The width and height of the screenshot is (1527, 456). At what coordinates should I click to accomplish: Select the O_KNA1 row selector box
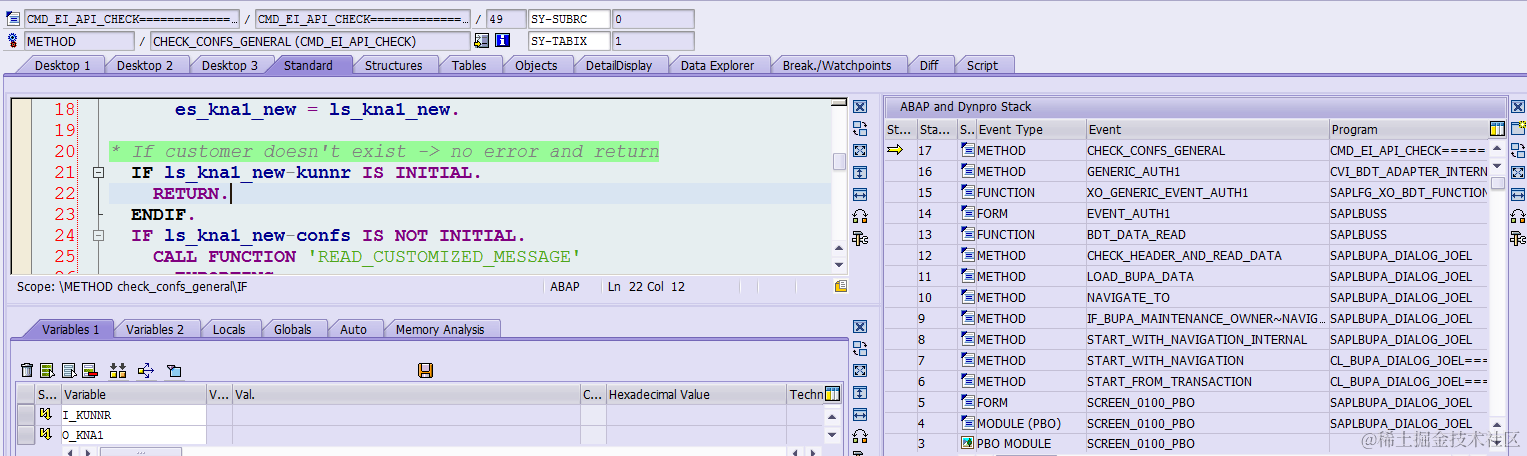point(25,435)
